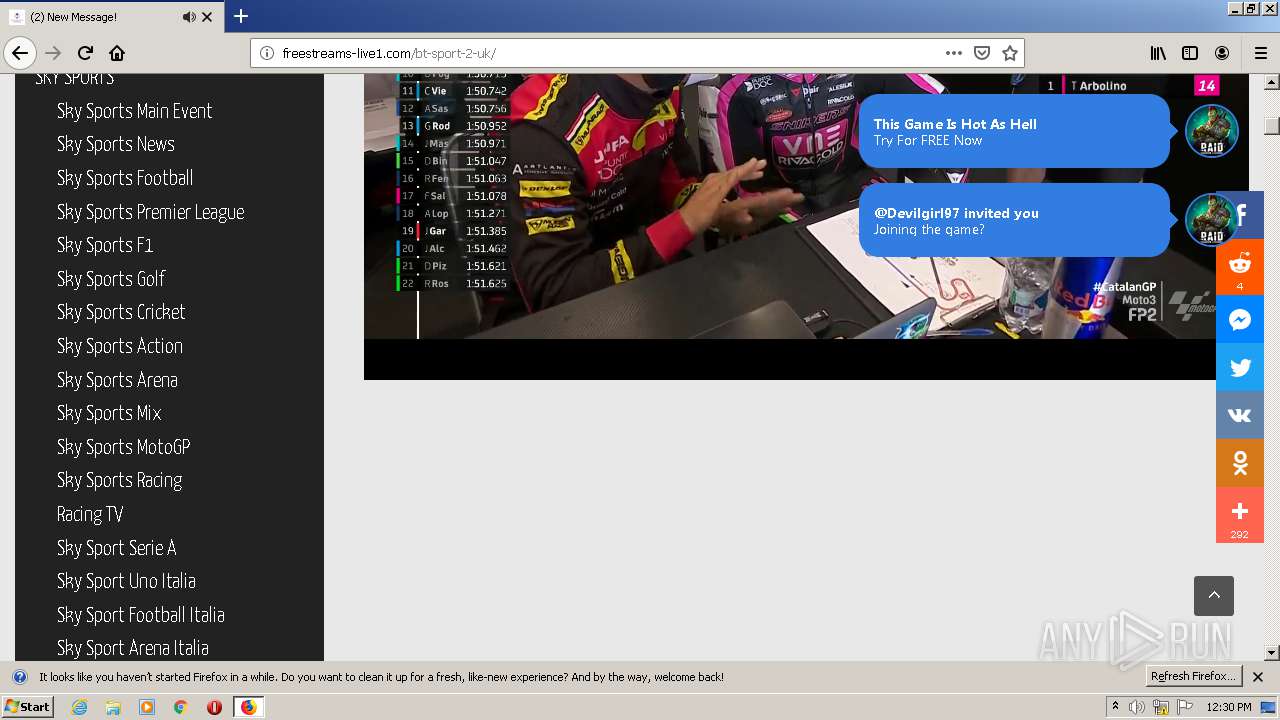The width and height of the screenshot is (1280, 720).
Task: Open the Firefox hamburger menu
Action: [x=1261, y=53]
